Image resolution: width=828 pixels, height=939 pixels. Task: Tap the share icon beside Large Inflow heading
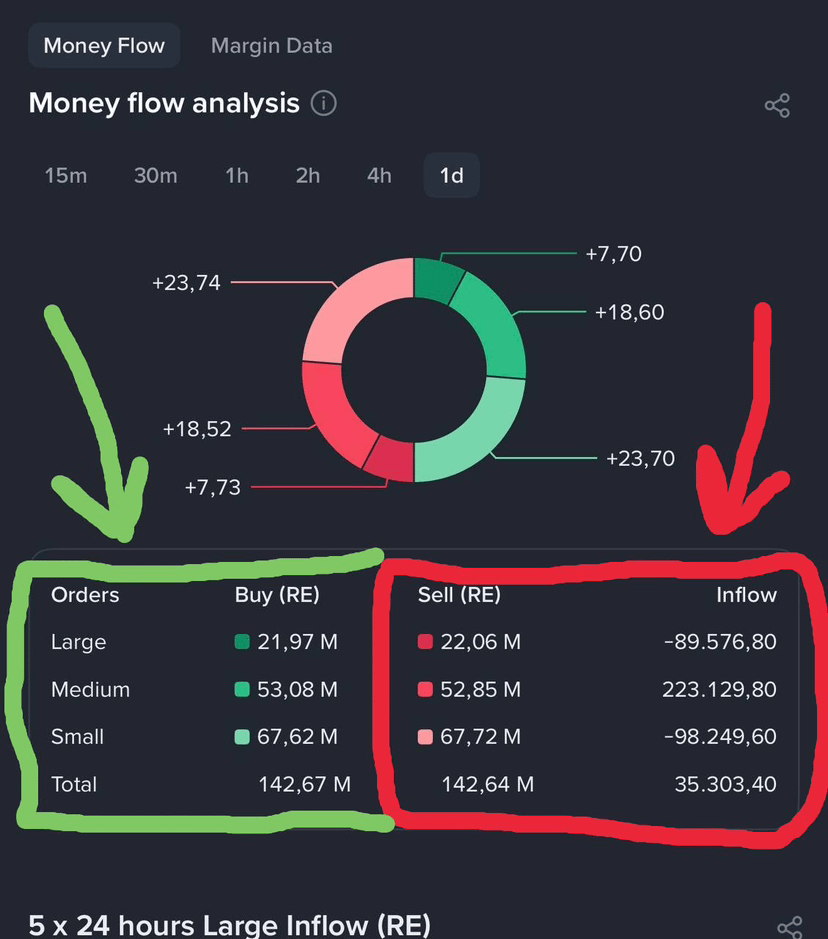coord(789,928)
